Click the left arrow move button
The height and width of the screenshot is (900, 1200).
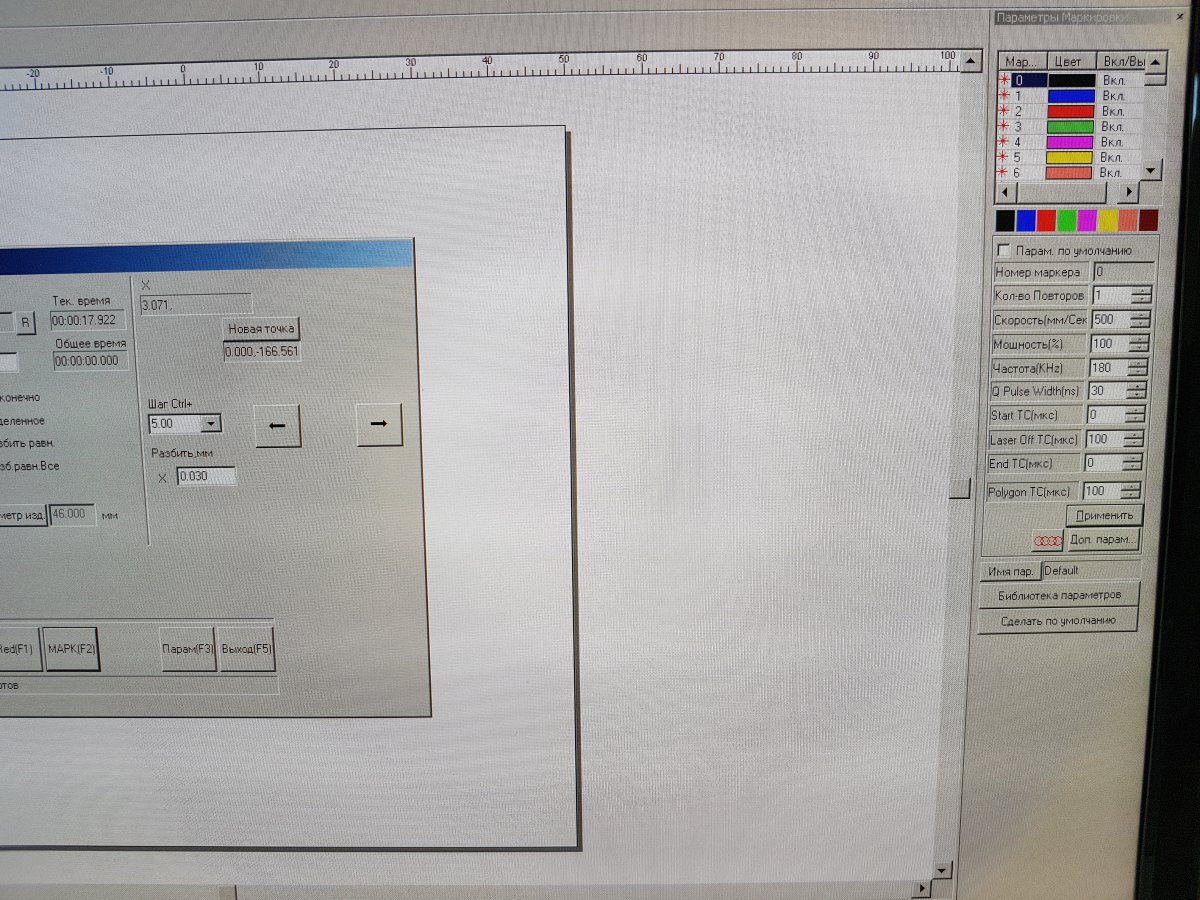(278, 425)
